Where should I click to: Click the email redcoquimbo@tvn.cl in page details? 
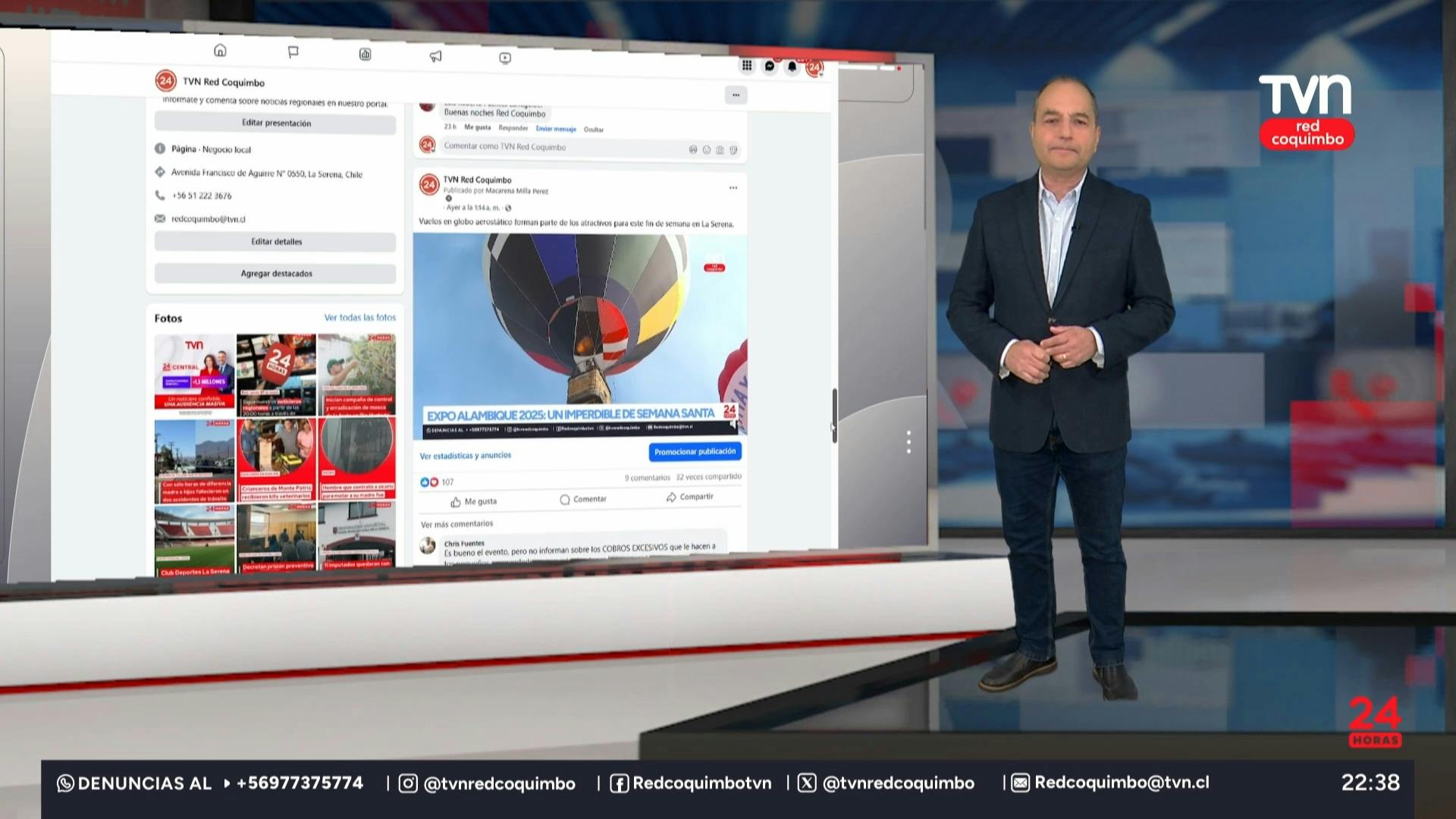tap(209, 219)
